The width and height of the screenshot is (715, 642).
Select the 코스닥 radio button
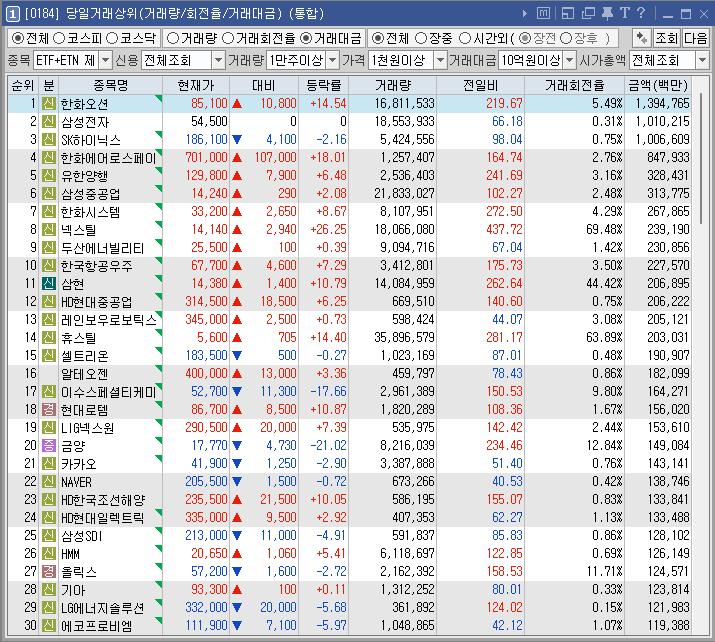coord(112,38)
